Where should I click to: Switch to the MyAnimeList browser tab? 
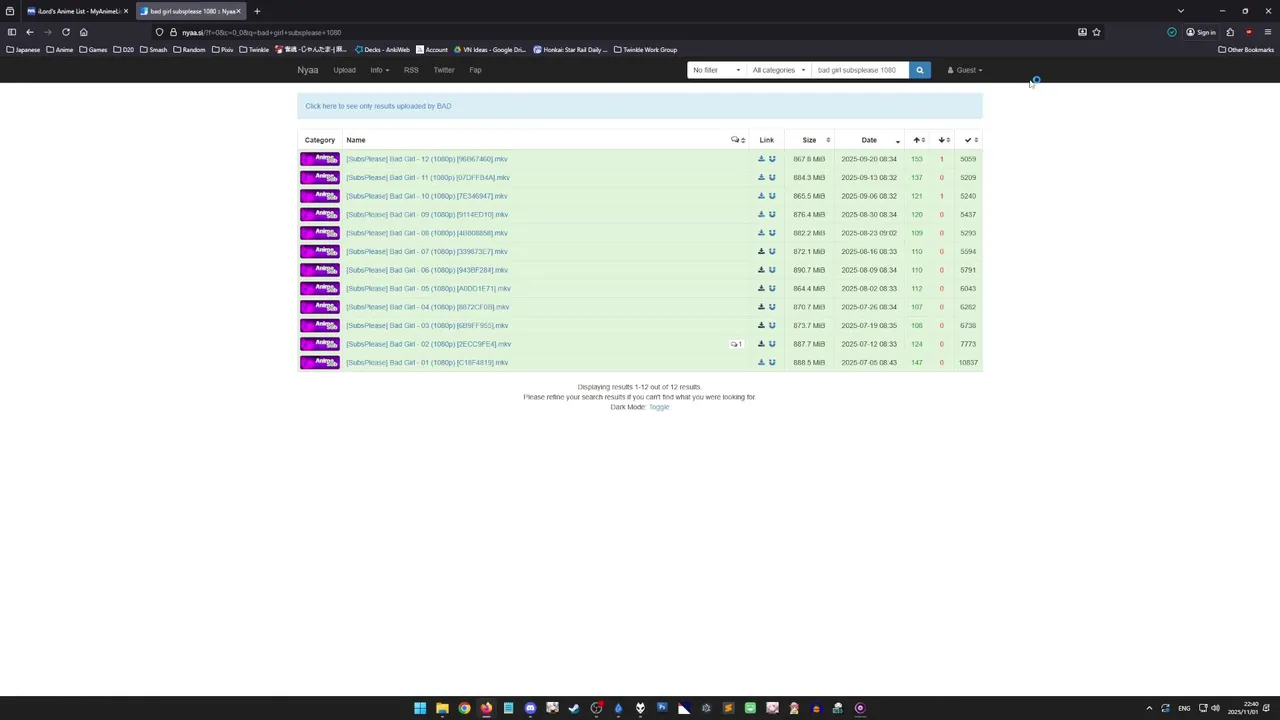tap(77, 11)
